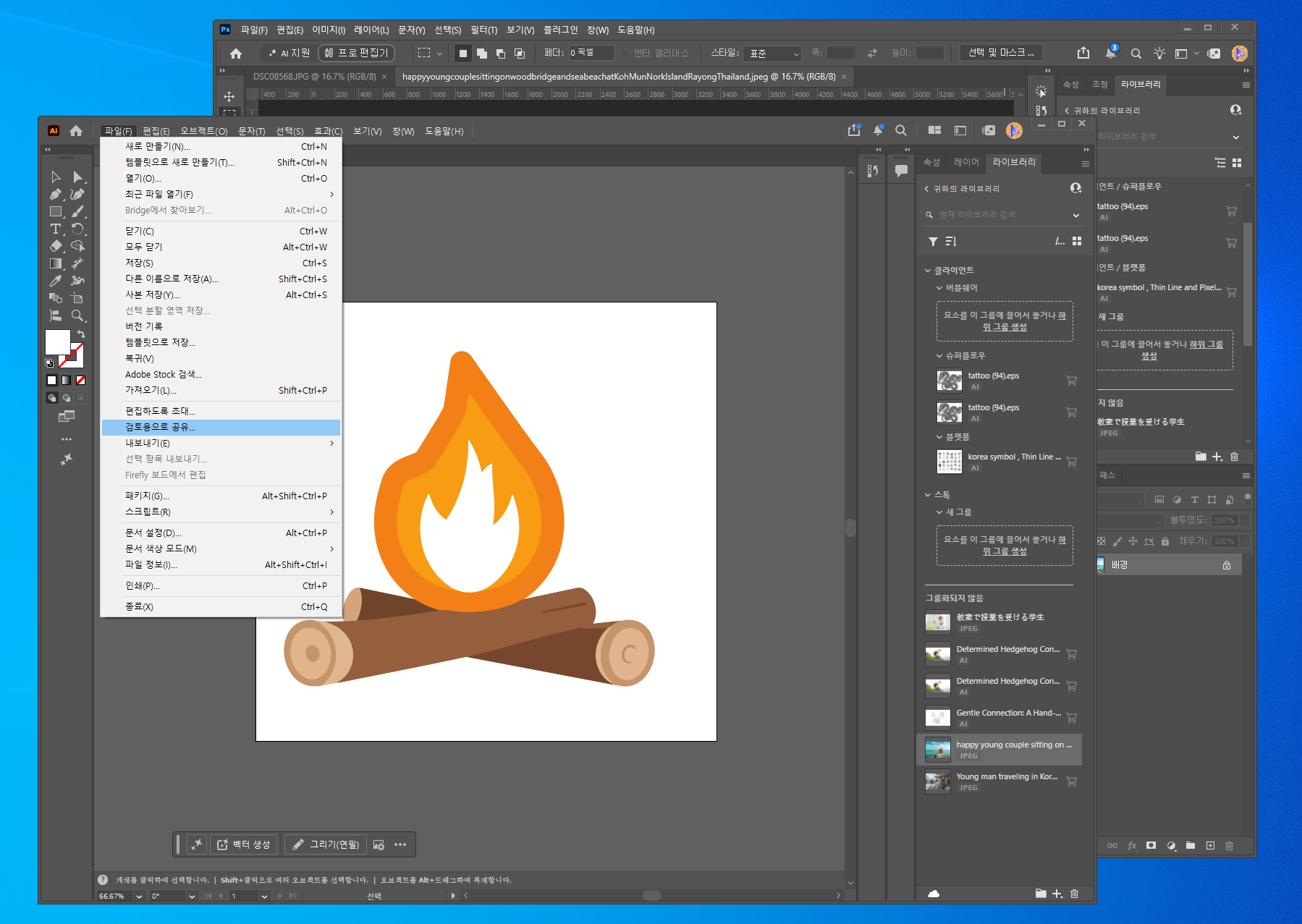1302x924 pixels.
Task: Select the Pen tool in Illustrator toolbar
Action: click(x=56, y=194)
